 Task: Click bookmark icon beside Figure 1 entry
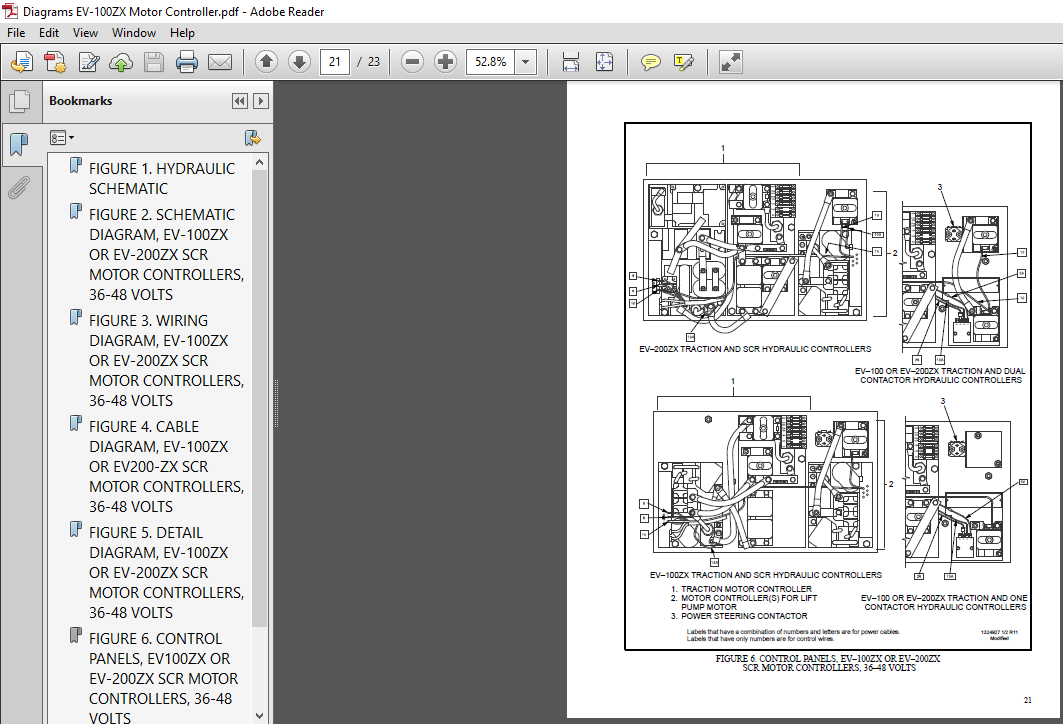[x=76, y=165]
